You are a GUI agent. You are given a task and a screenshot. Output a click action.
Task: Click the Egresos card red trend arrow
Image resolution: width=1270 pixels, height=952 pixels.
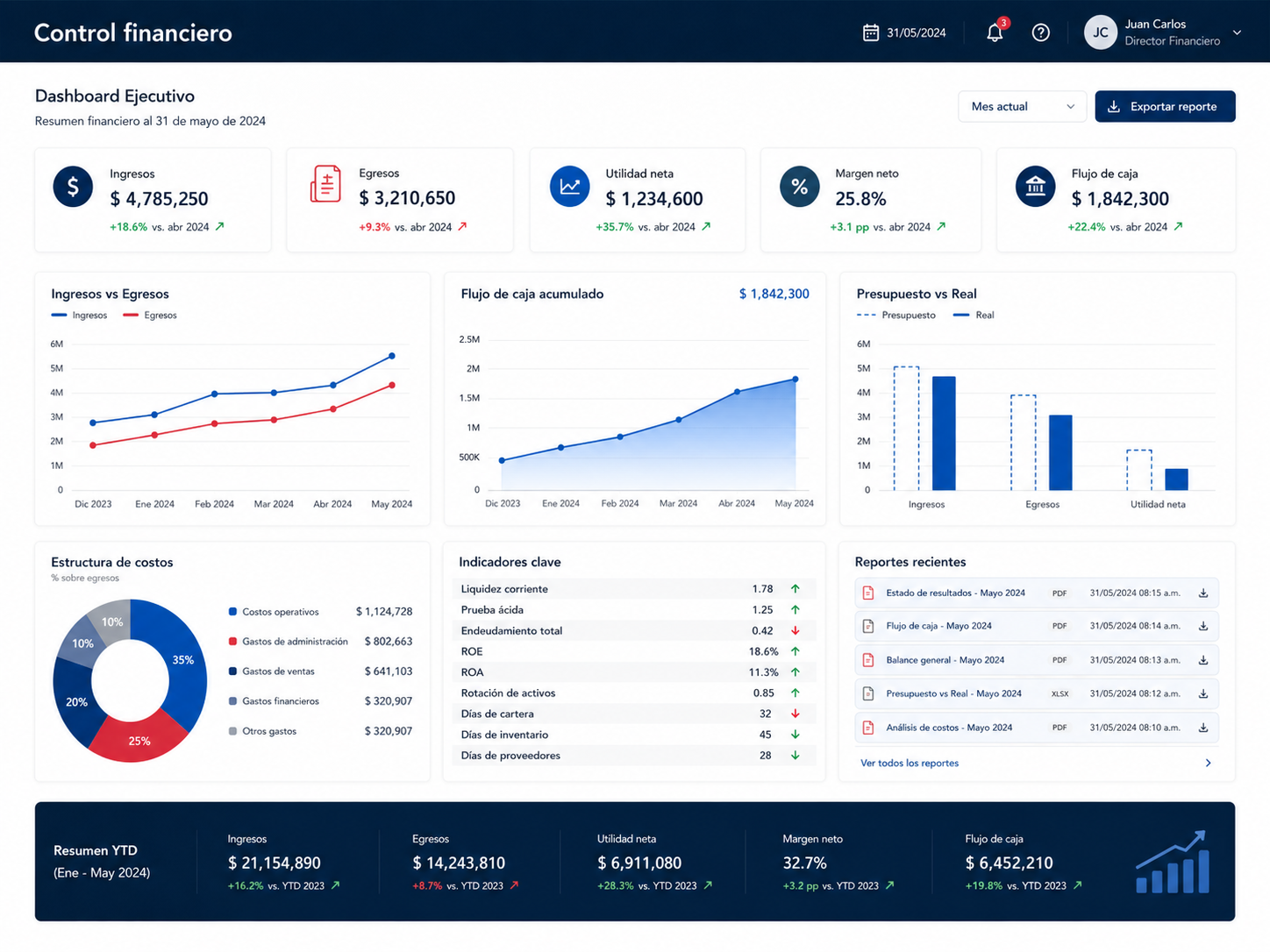[462, 226]
